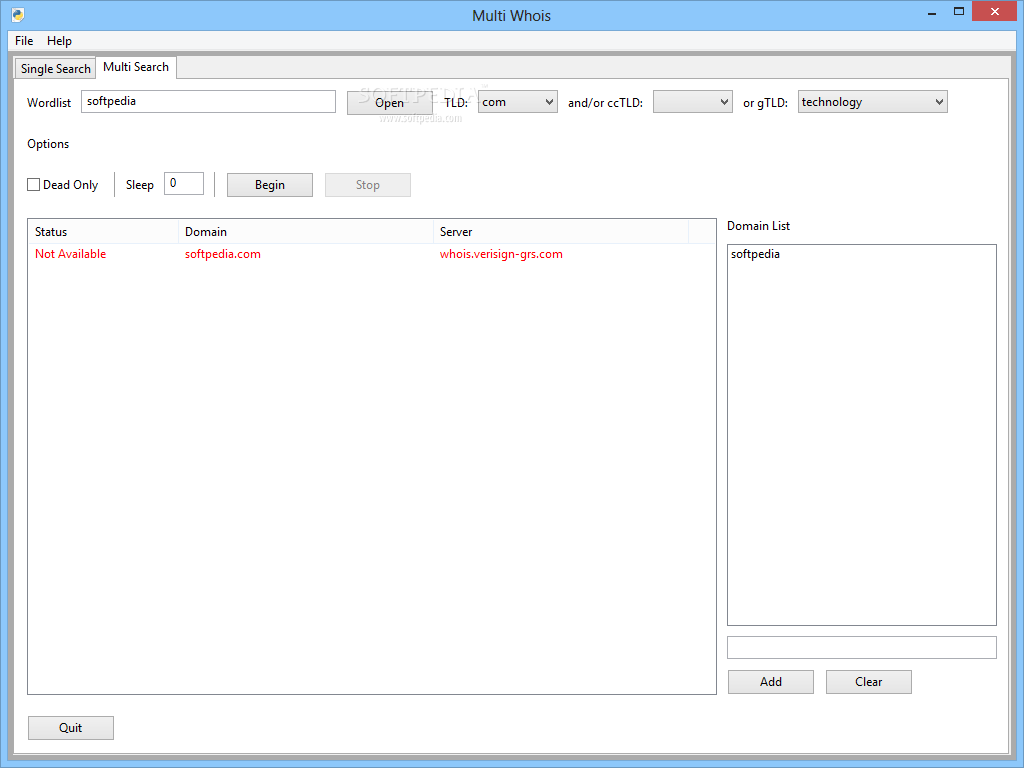Close the Multi Whois window
This screenshot has height=768, width=1024.
995,12
